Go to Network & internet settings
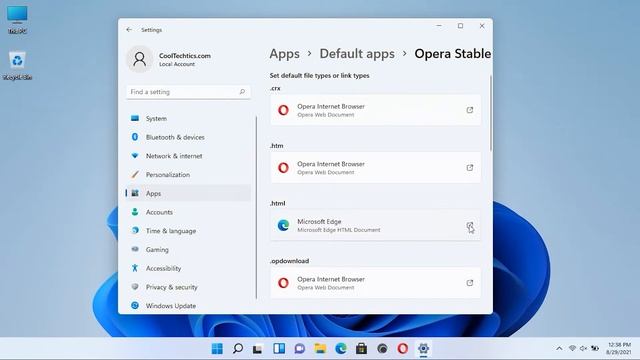The image size is (640, 360). (x=188, y=156)
